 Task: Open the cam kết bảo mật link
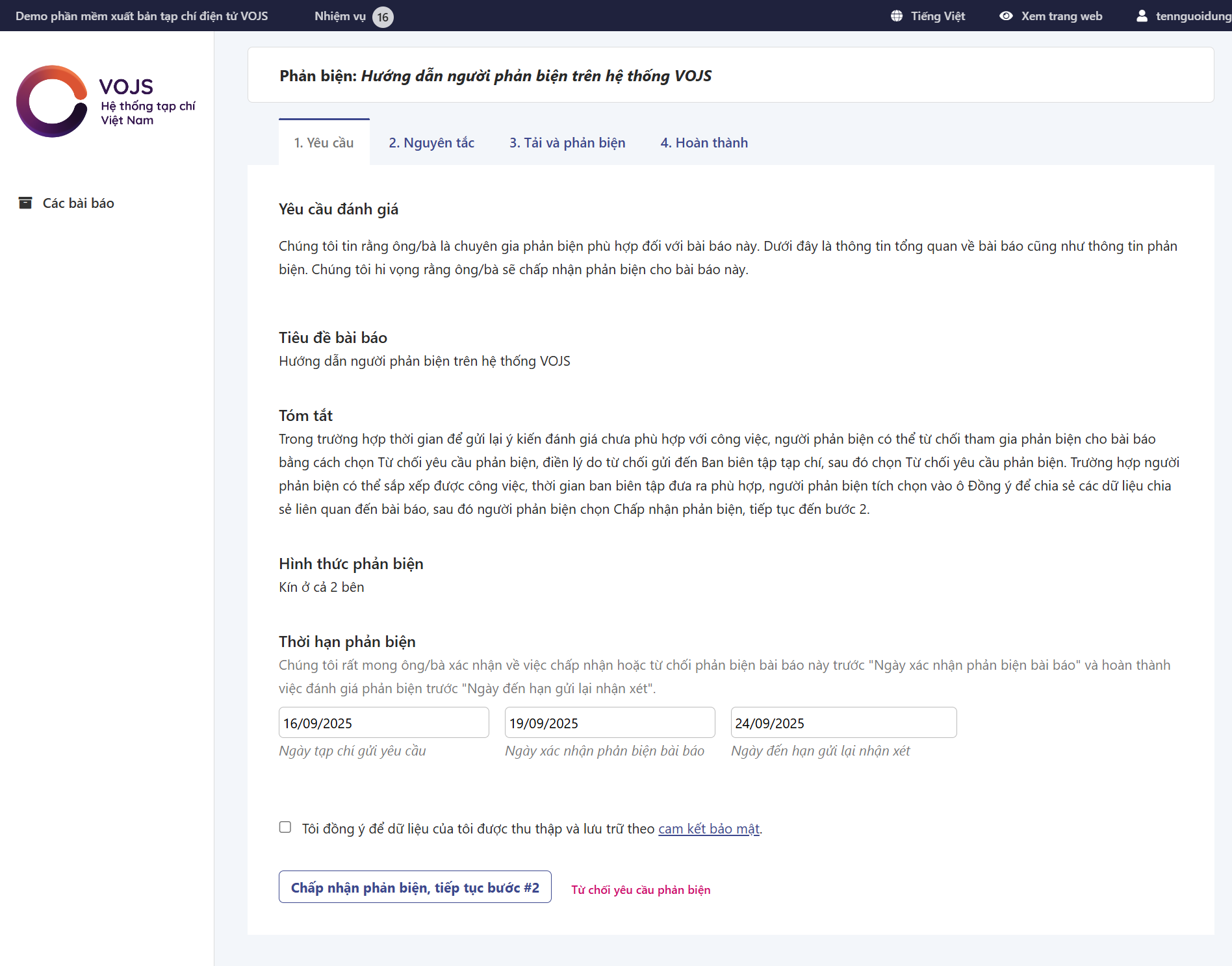[x=708, y=829]
